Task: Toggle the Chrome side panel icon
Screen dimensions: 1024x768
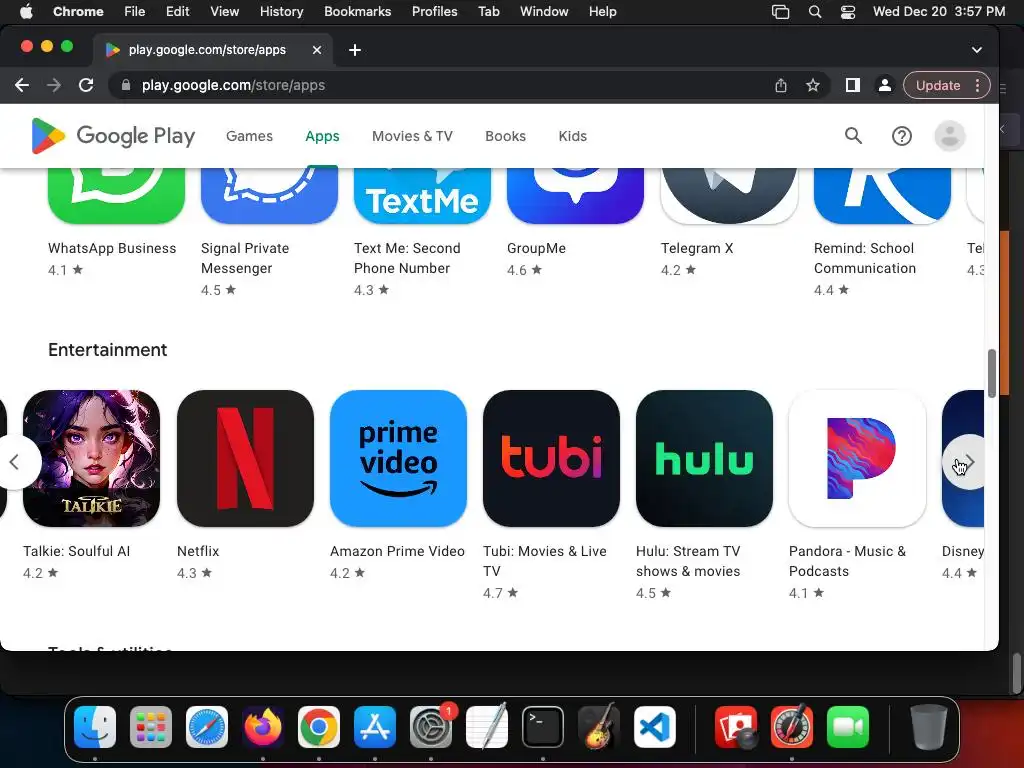Action: pyautogui.click(x=852, y=86)
